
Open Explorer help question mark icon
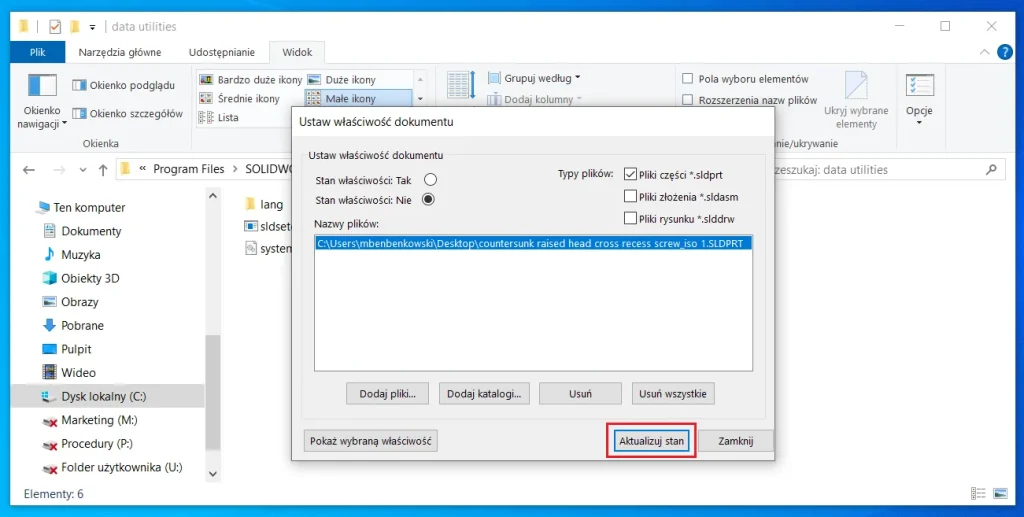pos(1005,52)
